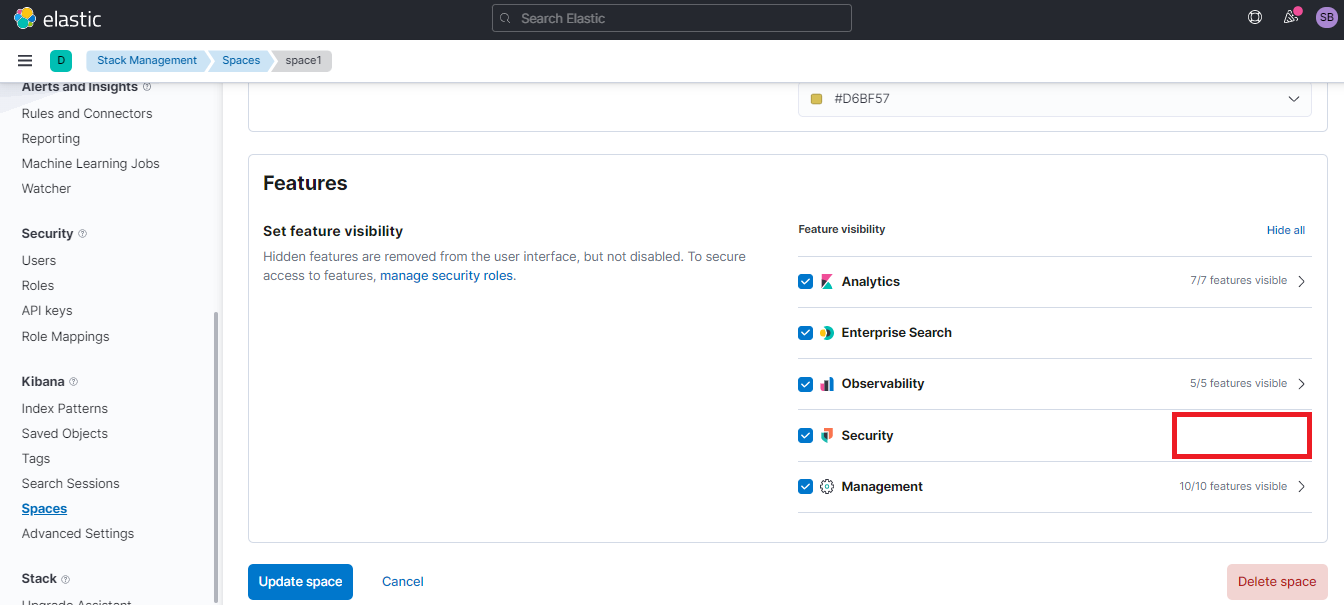This screenshot has width=1344, height=605.
Task: Click the Analytics feature icon
Action: pos(827,282)
